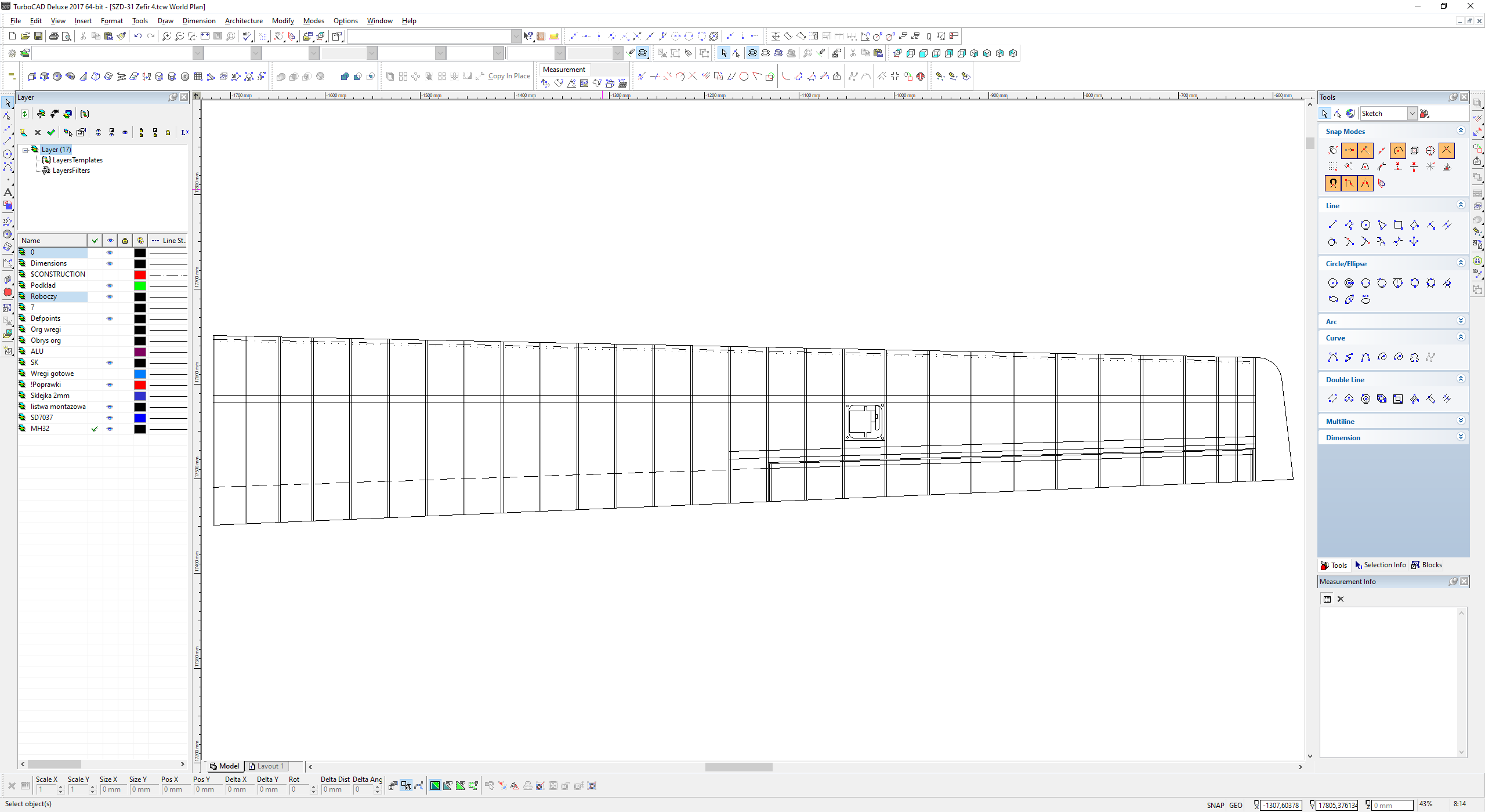Select the MH32 layer row
The height and width of the screenshot is (812, 1485).
[x=103, y=429]
